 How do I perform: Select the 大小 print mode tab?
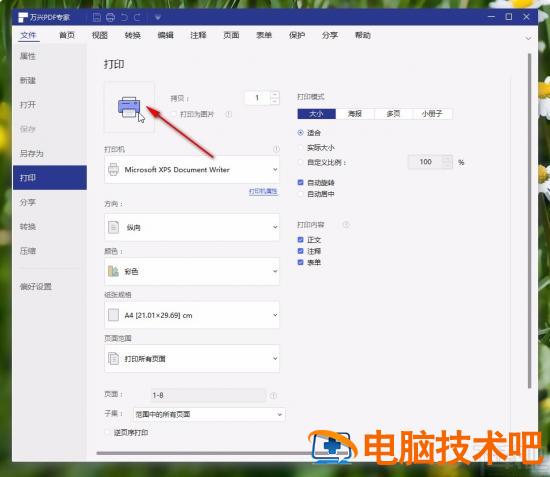click(316, 114)
